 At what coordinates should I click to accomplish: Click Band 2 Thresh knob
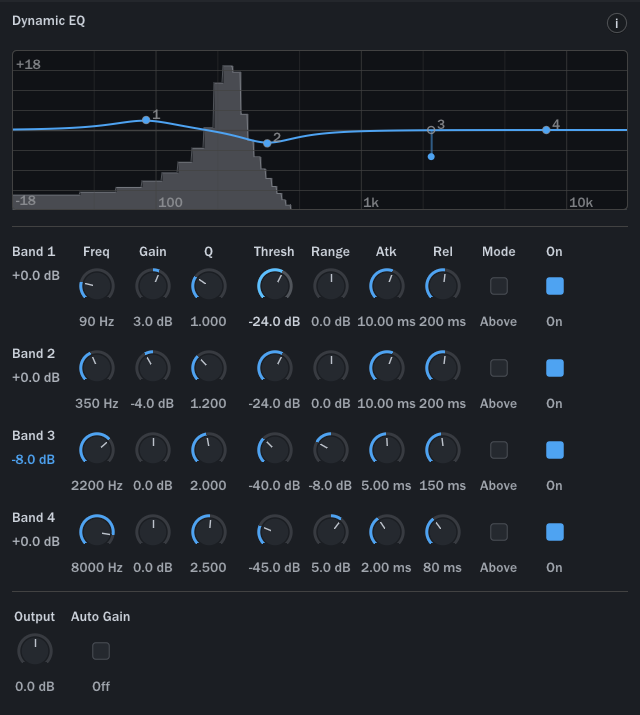(274, 368)
